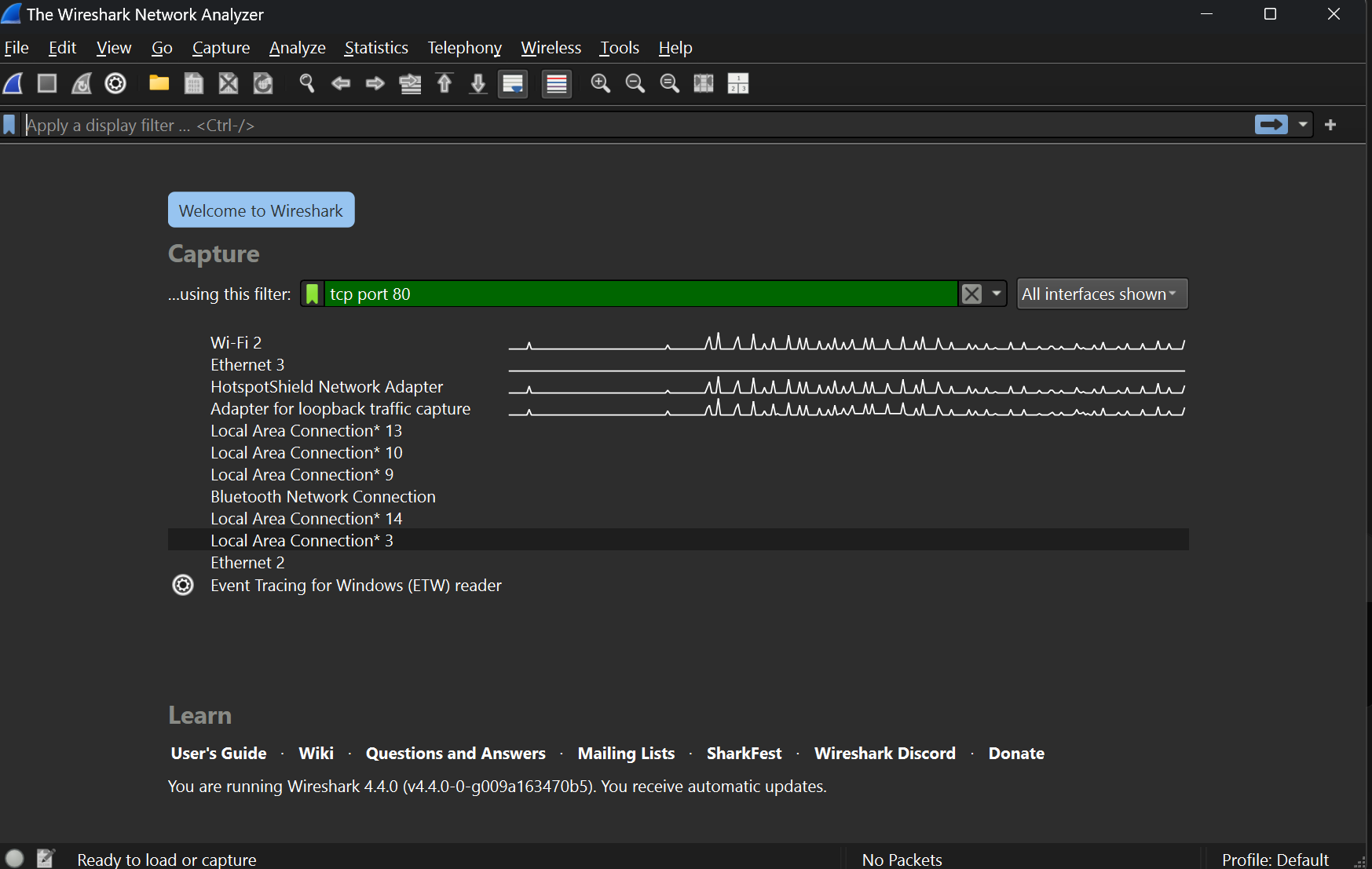The height and width of the screenshot is (869, 1372).
Task: Select Bluetooth Network Connection interface
Action: 679,497
